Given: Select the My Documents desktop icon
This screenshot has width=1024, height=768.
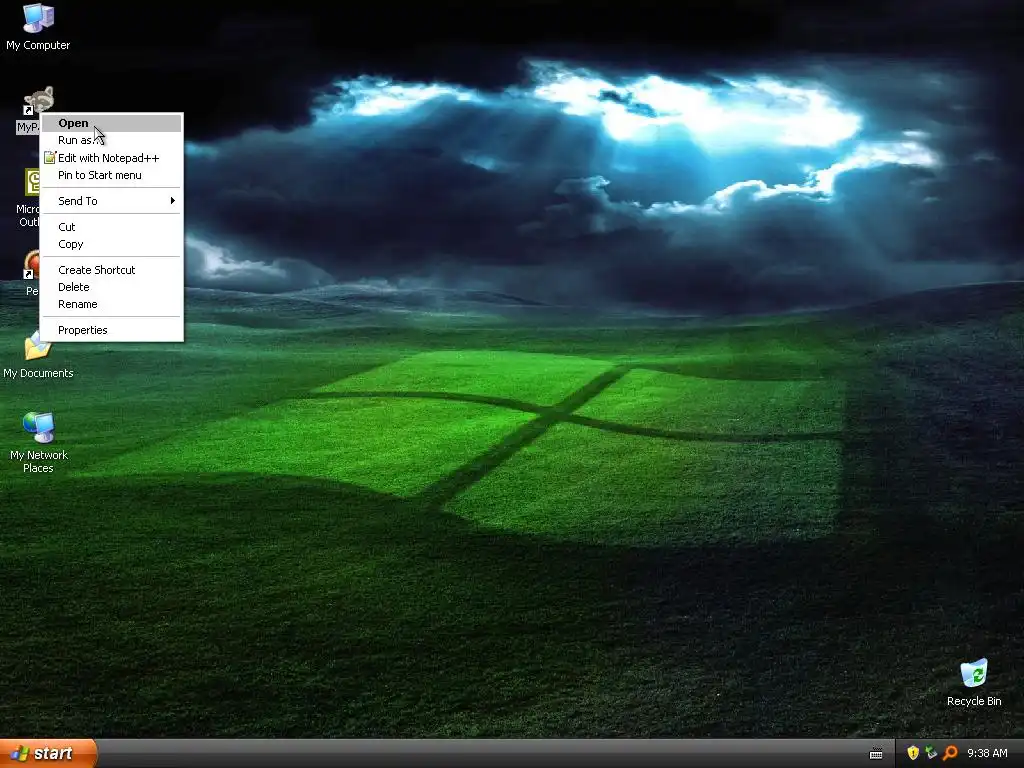Looking at the screenshot, I should 37,347.
